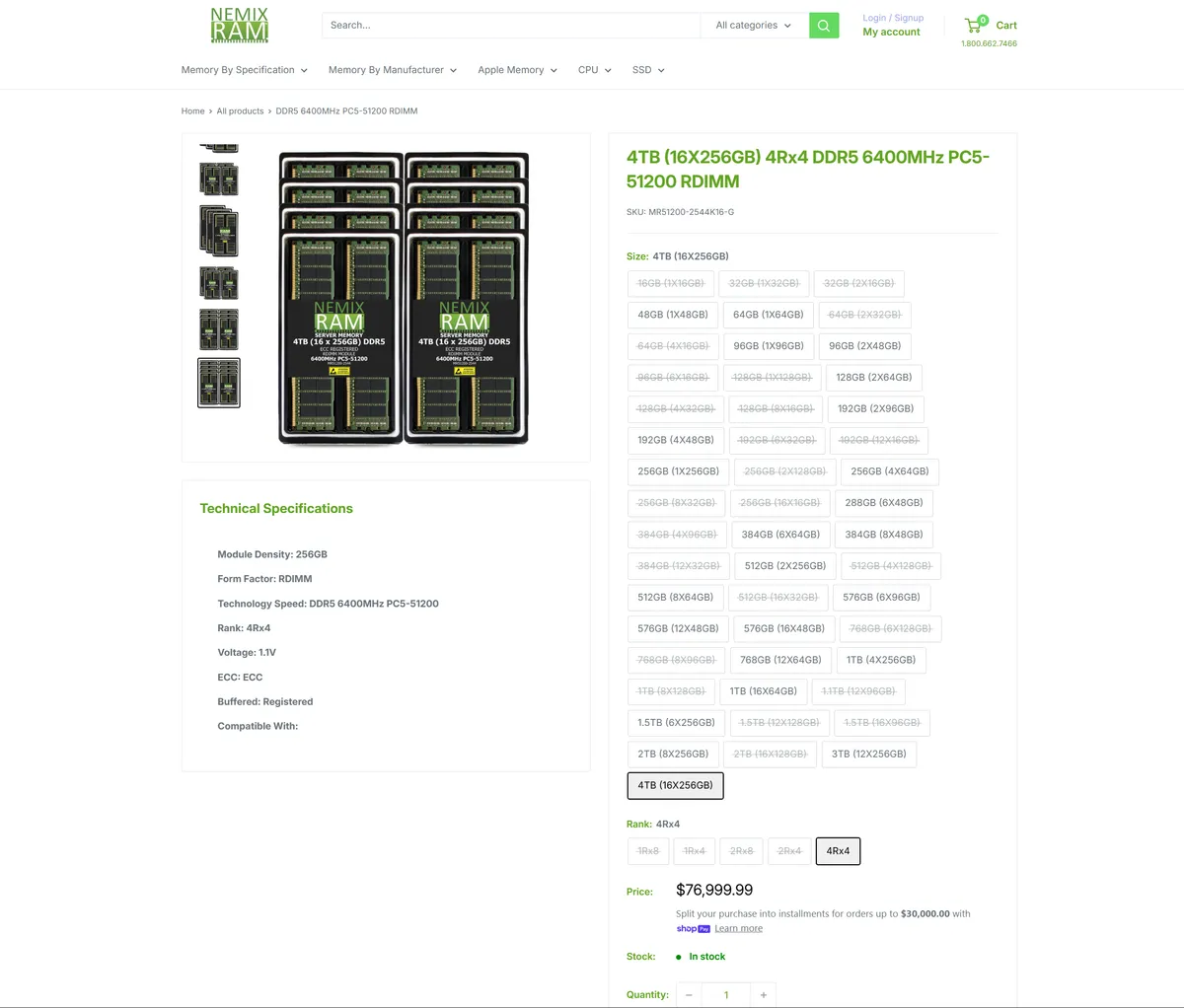The width and height of the screenshot is (1184, 1008).
Task: Expand the Memory By Specification menu
Action: [244, 70]
